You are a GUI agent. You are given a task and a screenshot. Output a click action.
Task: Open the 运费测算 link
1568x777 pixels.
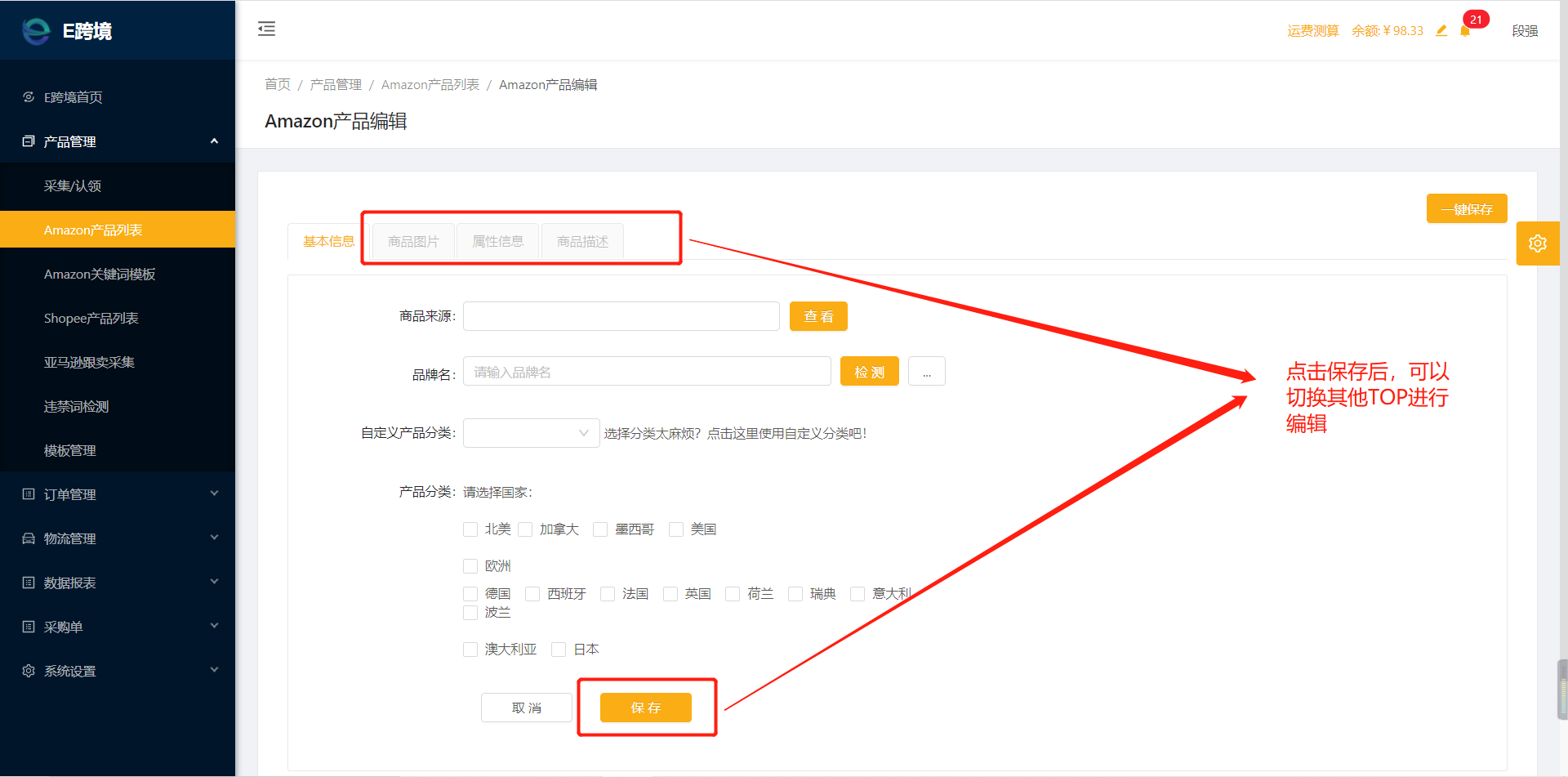click(1313, 31)
